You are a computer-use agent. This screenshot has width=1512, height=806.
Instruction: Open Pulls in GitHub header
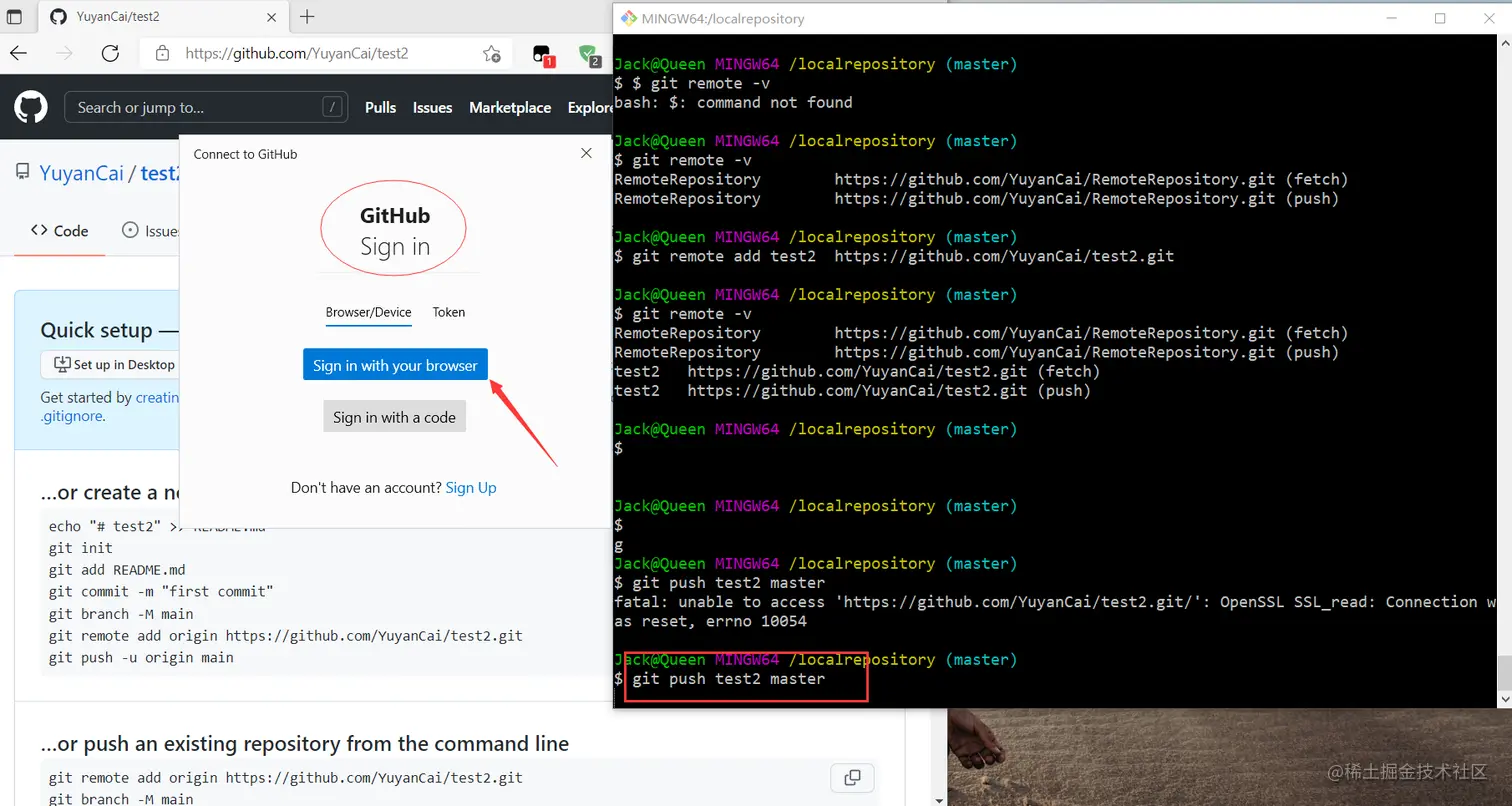pos(380,107)
